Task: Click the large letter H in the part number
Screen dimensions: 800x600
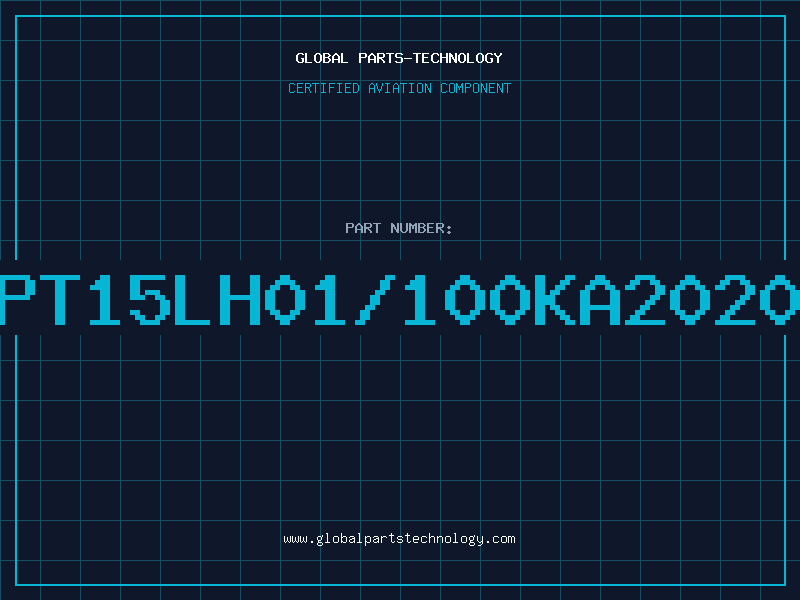Action: 240,300
